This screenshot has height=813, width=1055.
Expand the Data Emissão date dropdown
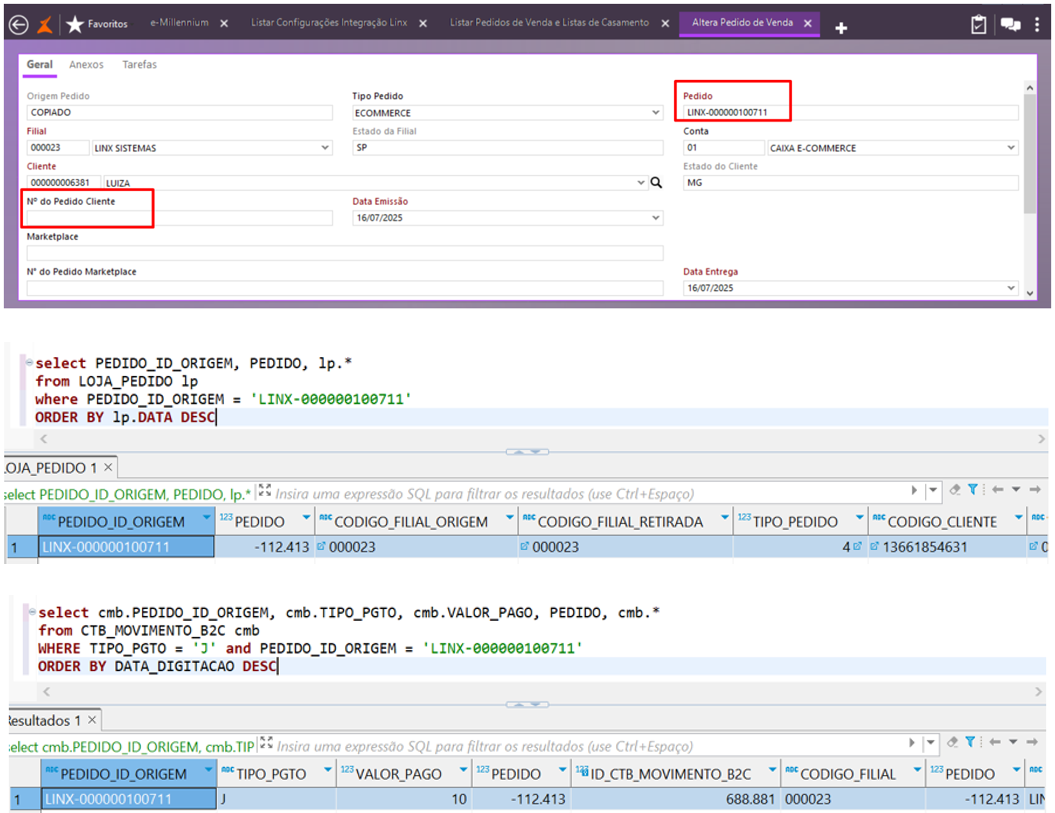pos(656,217)
